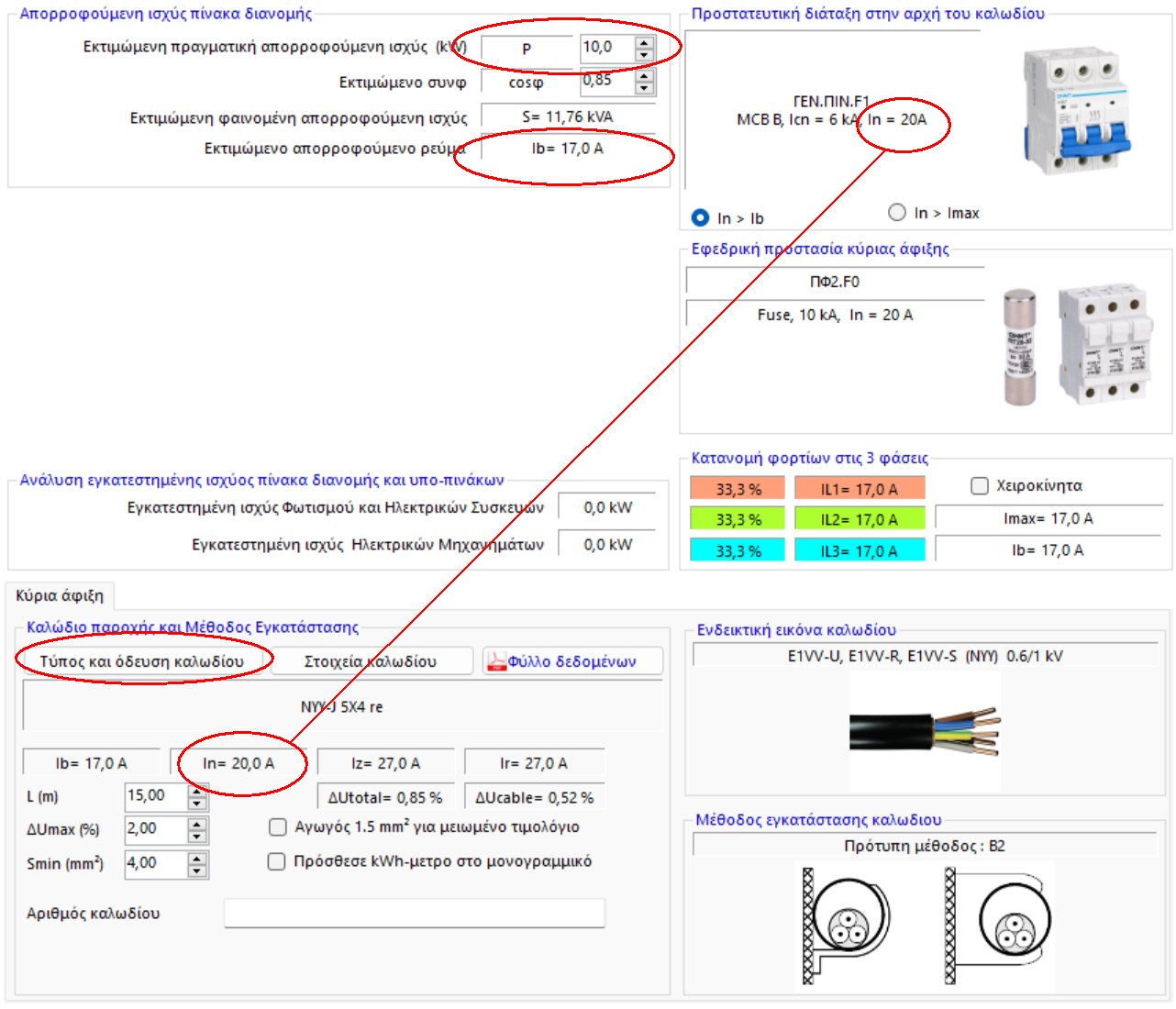1176x1009 pixels.
Task: Check Πρόσθεσε kWh-μετρο στο μονογραμμικό
Action: pyautogui.click(x=276, y=861)
